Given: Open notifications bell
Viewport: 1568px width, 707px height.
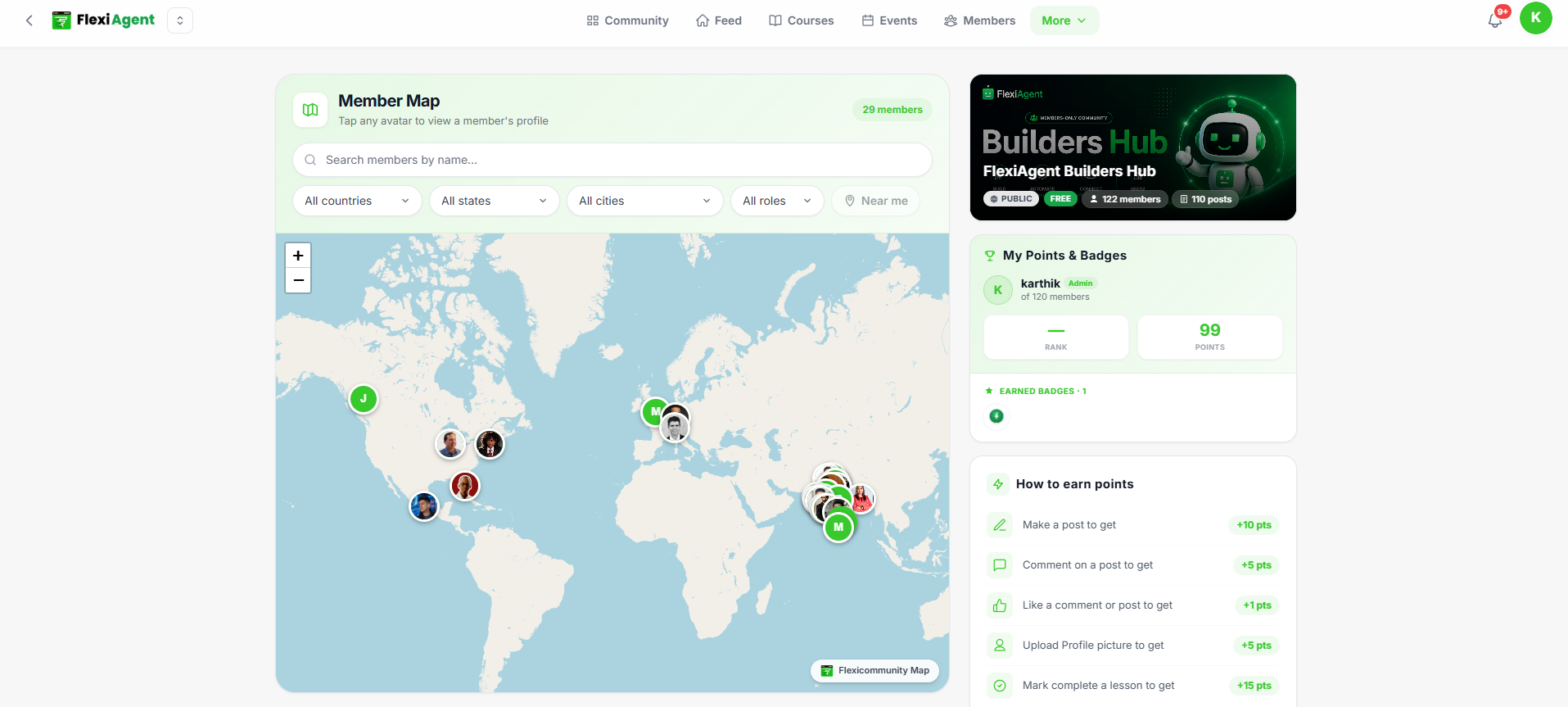Looking at the screenshot, I should (x=1495, y=20).
